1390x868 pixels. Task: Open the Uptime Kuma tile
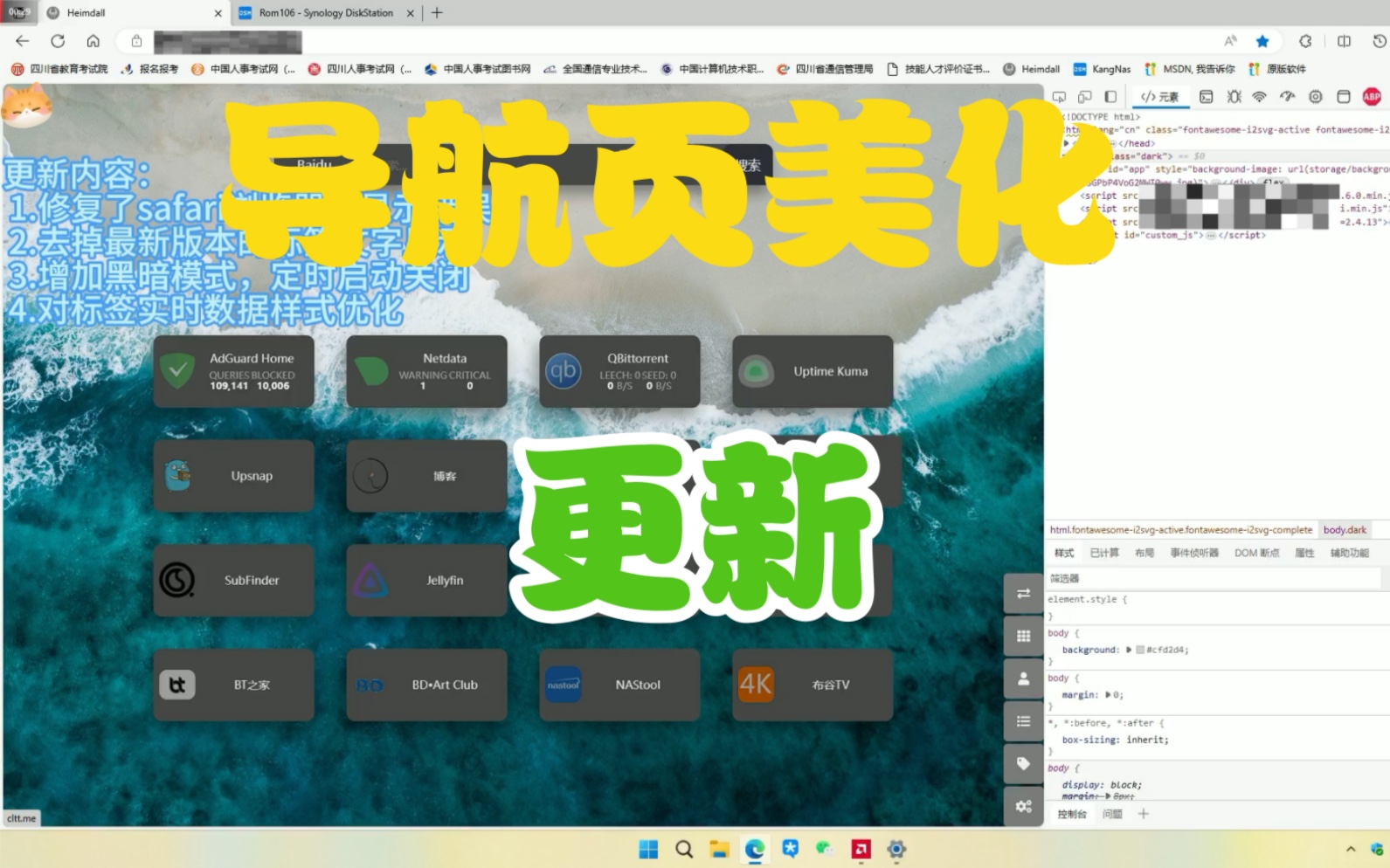tap(813, 371)
